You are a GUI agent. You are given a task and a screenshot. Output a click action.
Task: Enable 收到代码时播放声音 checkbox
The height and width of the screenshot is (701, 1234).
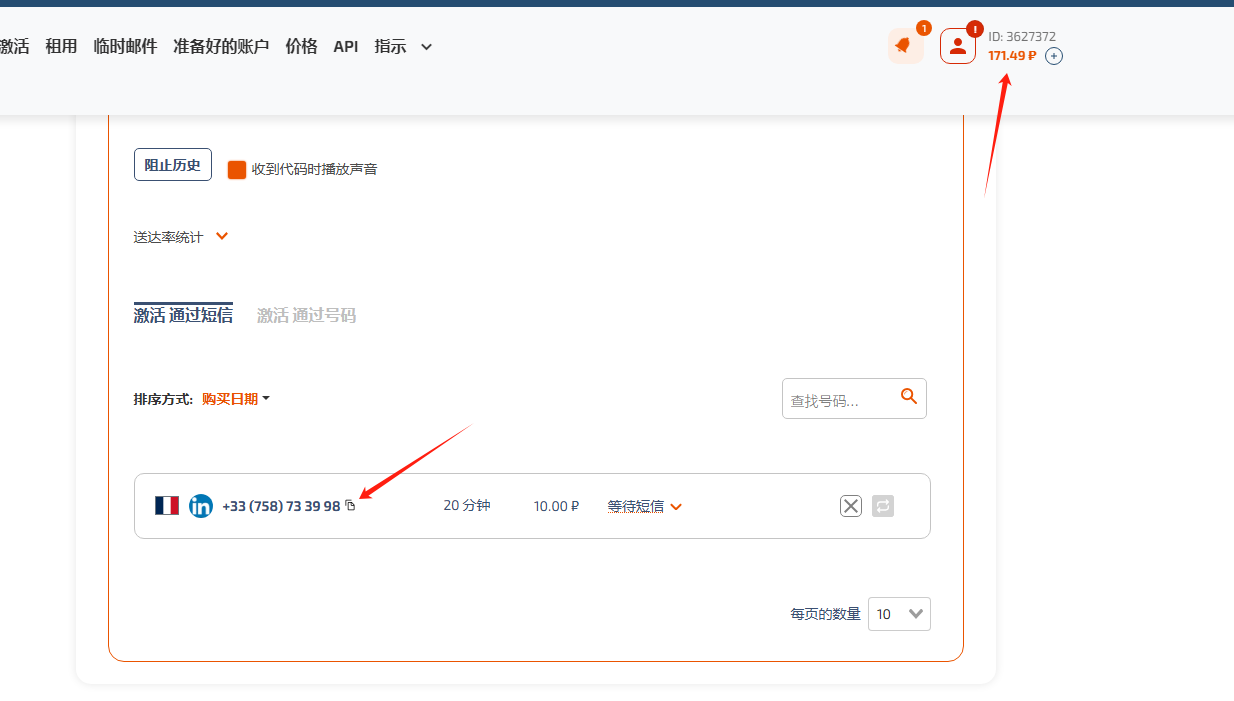point(237,169)
